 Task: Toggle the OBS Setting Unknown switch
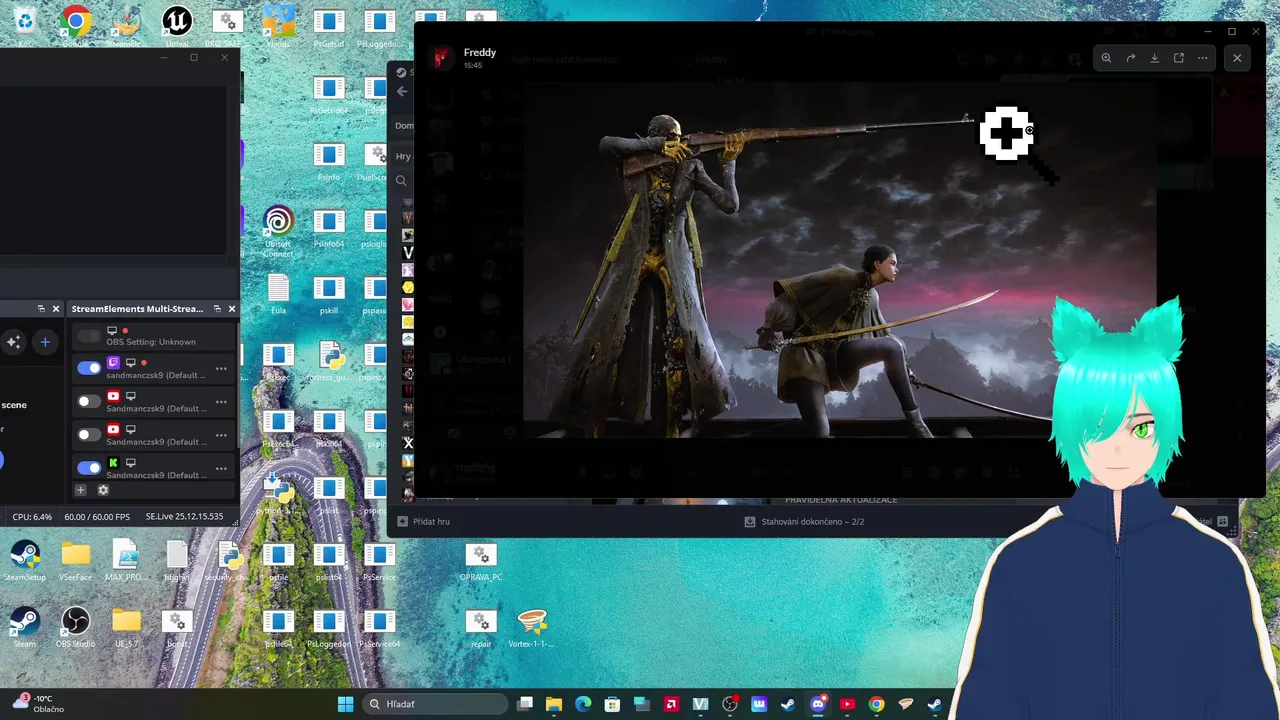coord(89,336)
